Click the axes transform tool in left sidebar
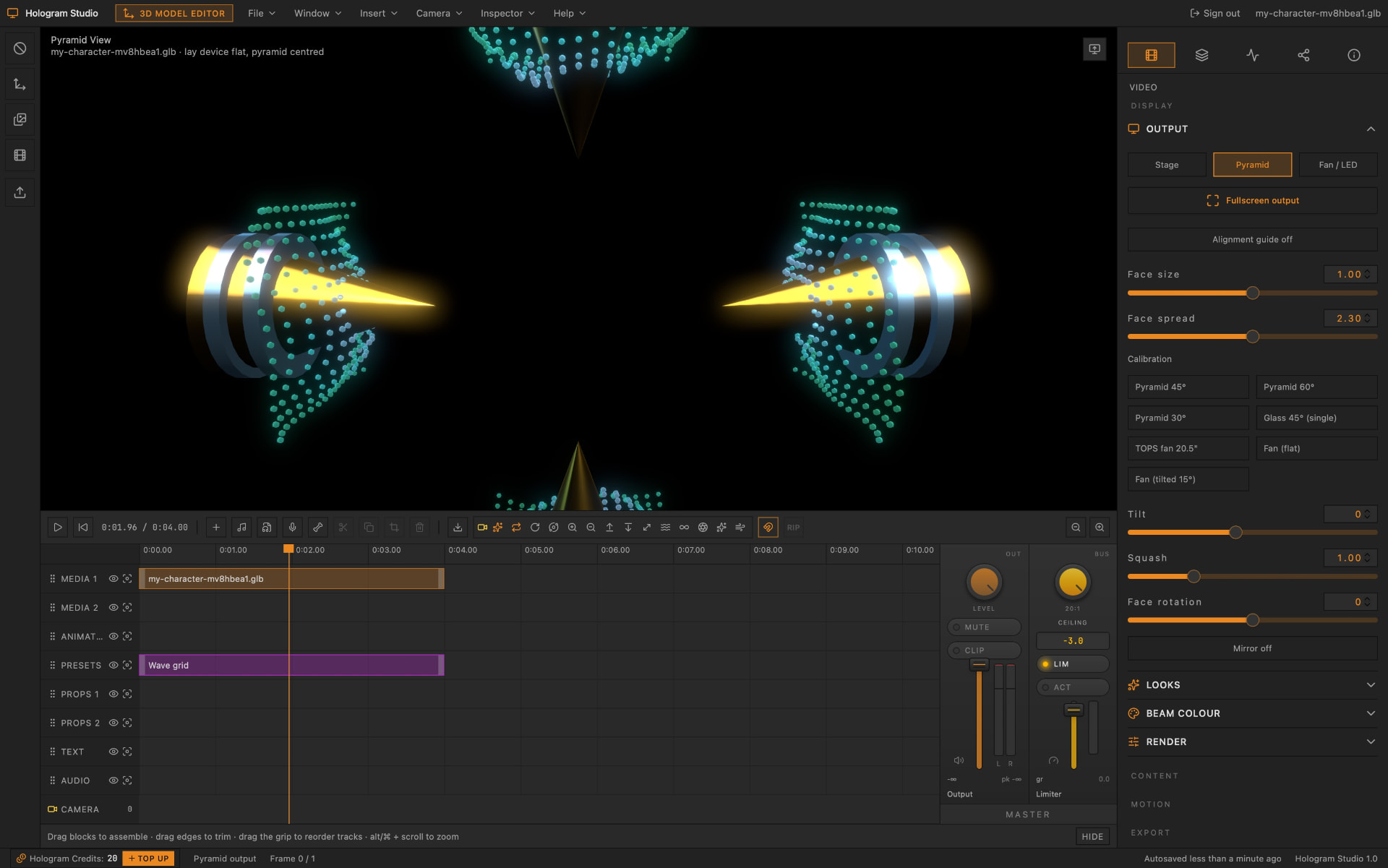1388x868 pixels. tap(20, 84)
